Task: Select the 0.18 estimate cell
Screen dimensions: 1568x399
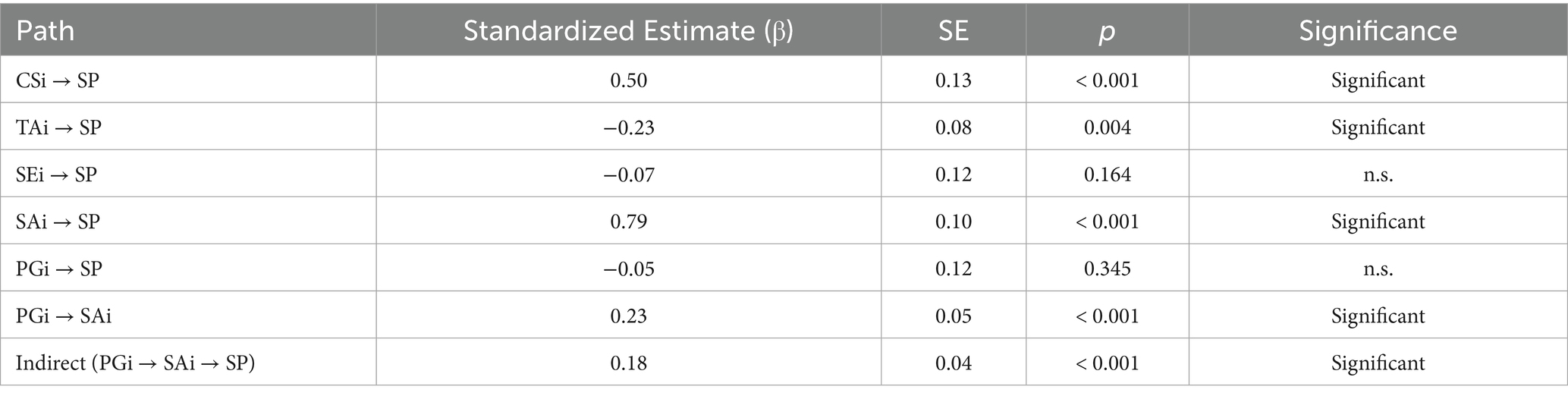Action: point(628,363)
